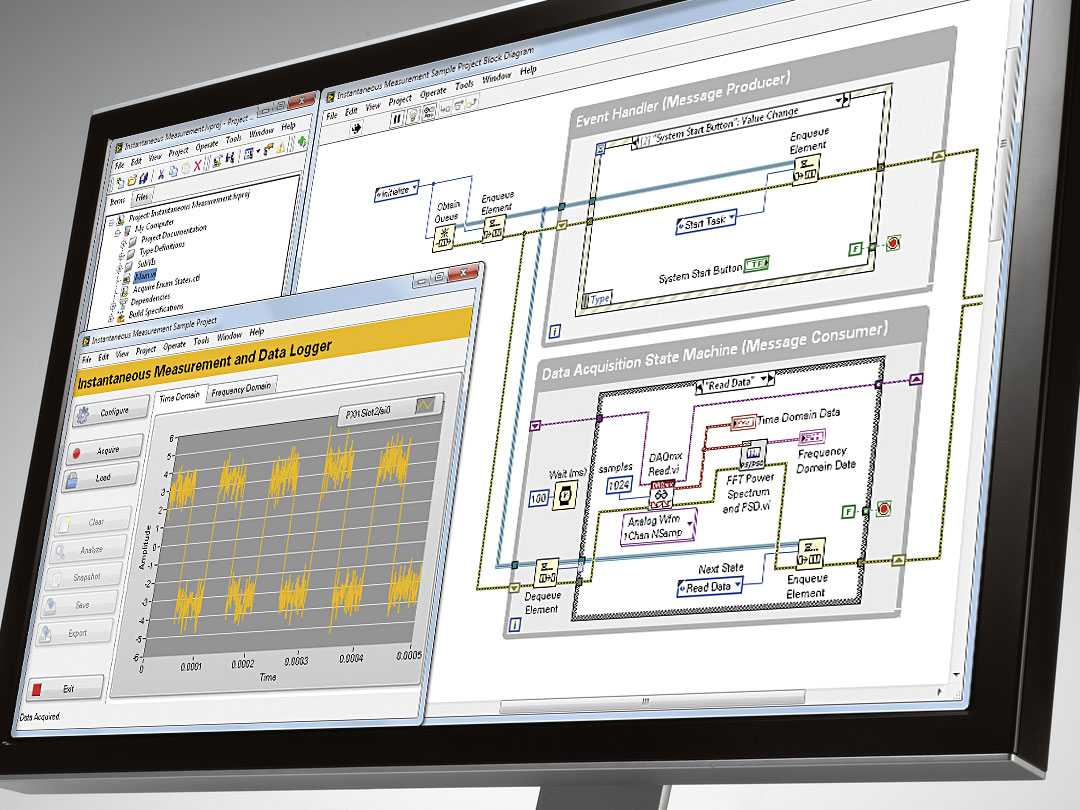Select Main.vi in the project tree
Screen dimensions: 1080x810
[x=145, y=276]
